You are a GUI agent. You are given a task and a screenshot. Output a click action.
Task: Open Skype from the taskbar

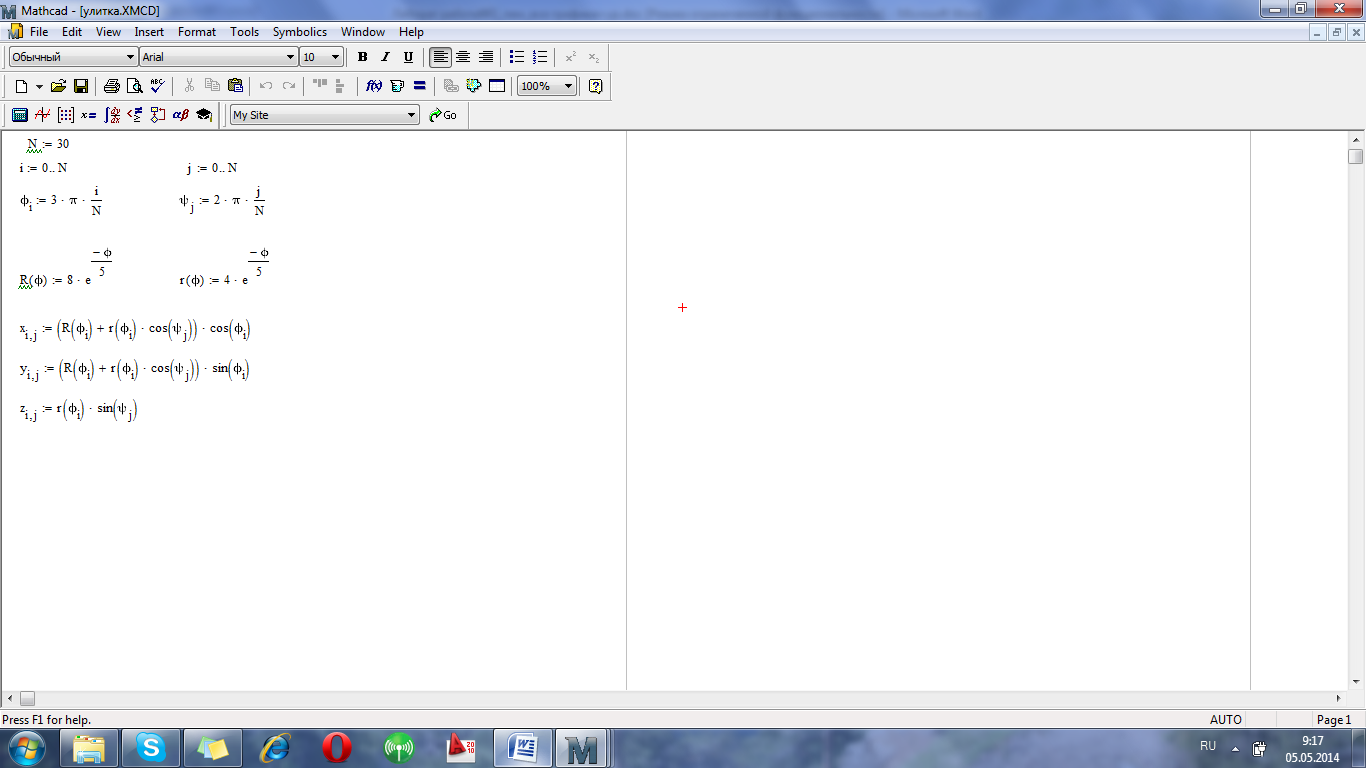[151, 748]
